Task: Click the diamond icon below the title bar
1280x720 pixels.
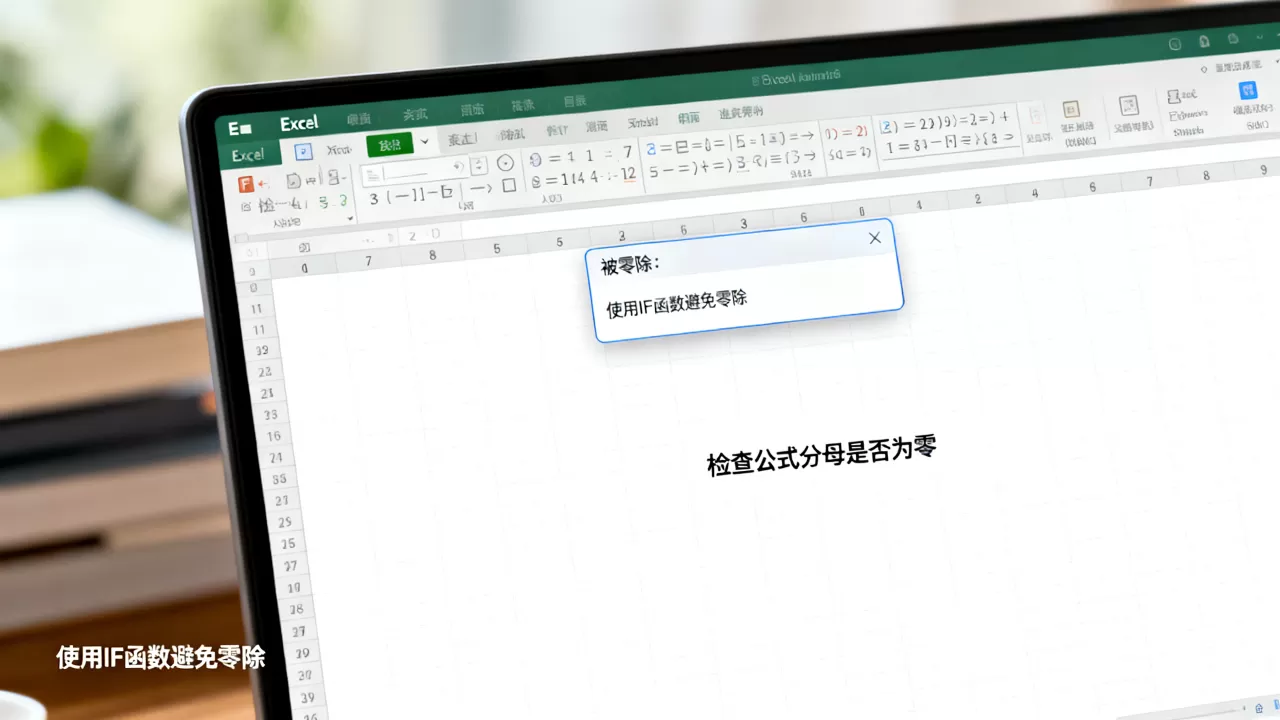Action: [1203, 68]
